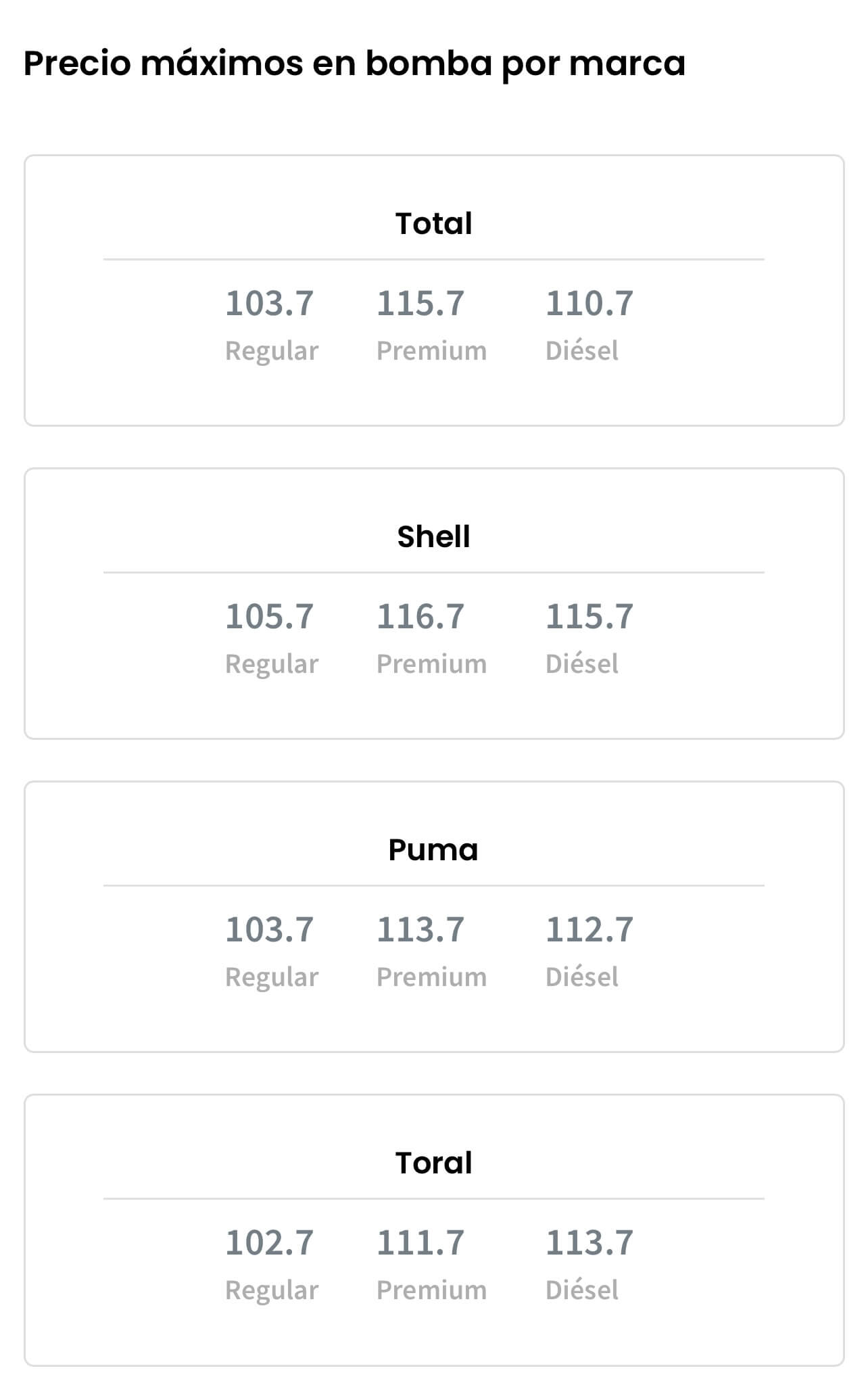The image size is (868, 1379).
Task: Select the Shell brand card title
Action: [433, 536]
